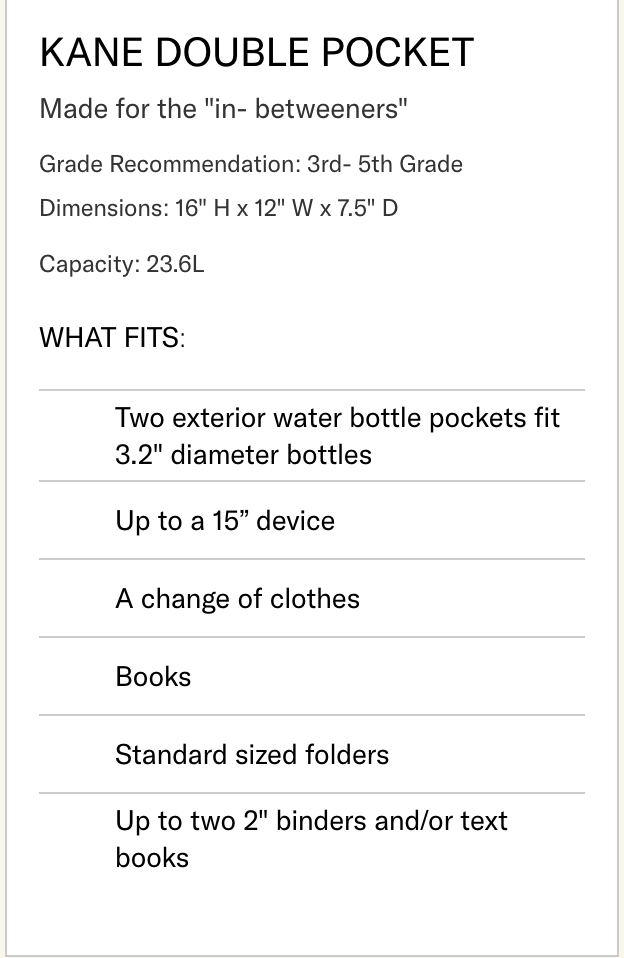
Task: Click the "3.2" diameter bottles" line
Action: (x=243, y=455)
